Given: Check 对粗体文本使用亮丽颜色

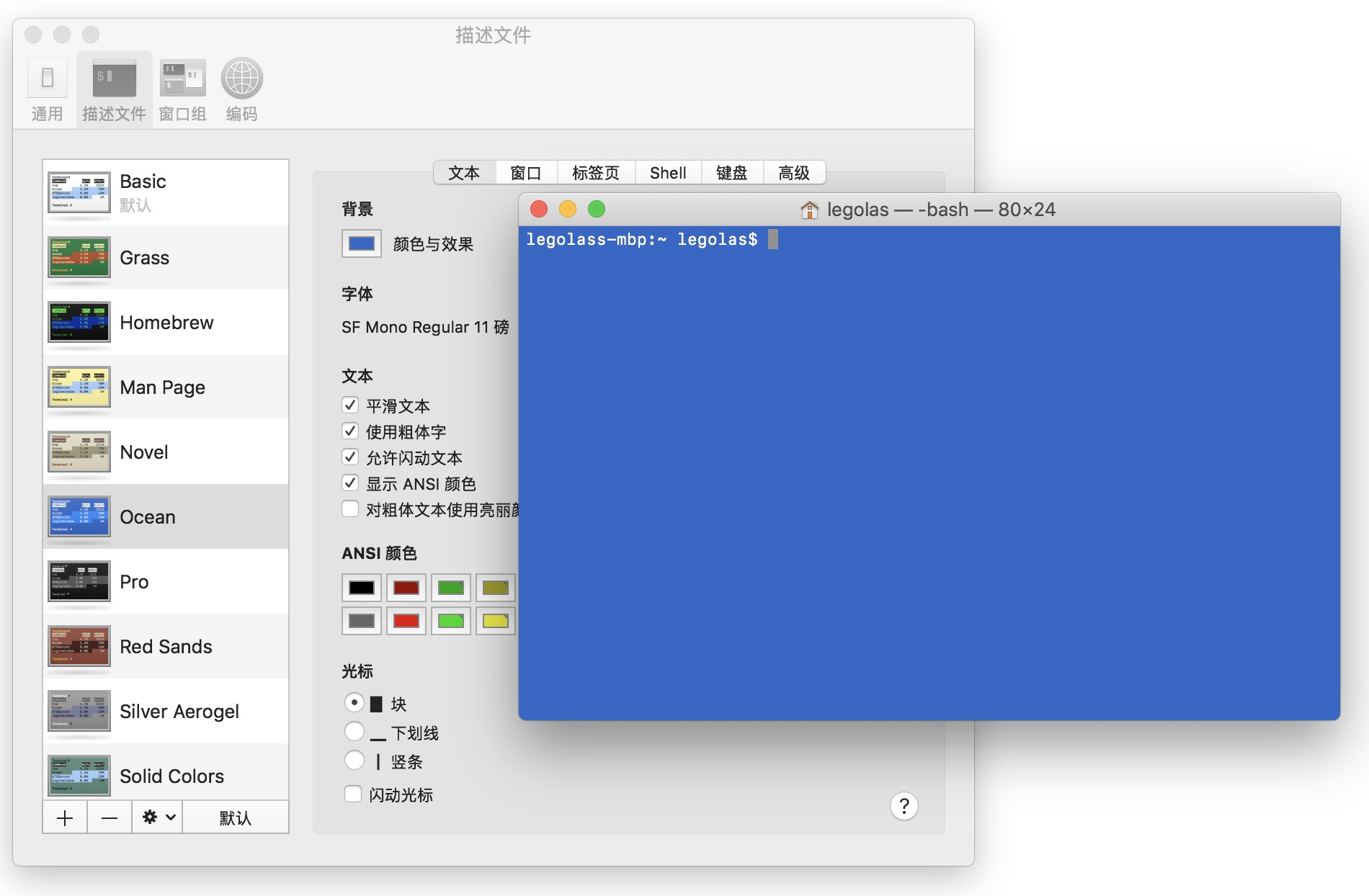Looking at the screenshot, I should 351,509.
